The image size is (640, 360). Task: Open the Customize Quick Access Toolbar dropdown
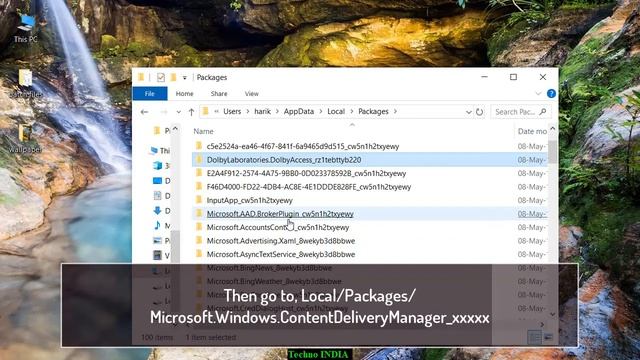(x=184, y=78)
